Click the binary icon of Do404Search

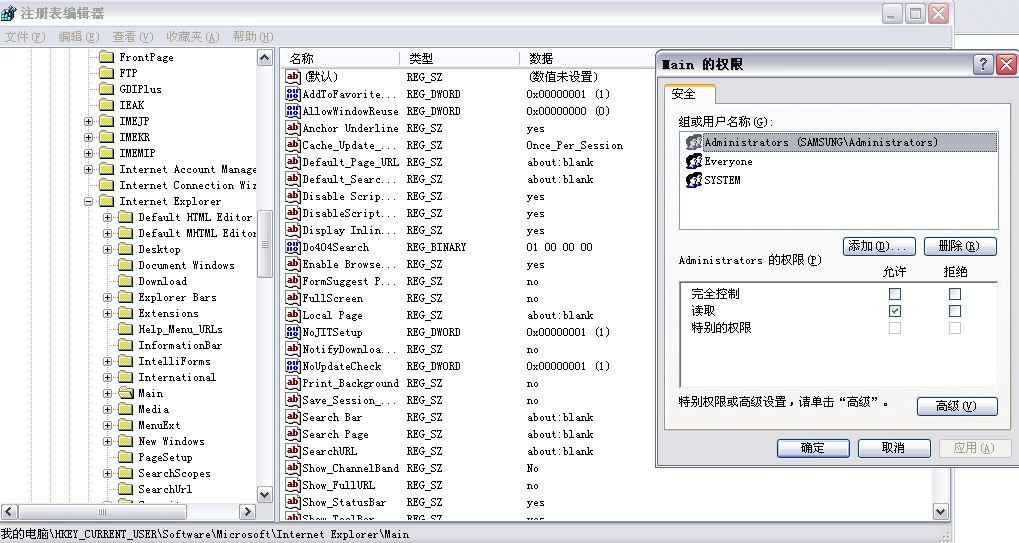tap(293, 247)
